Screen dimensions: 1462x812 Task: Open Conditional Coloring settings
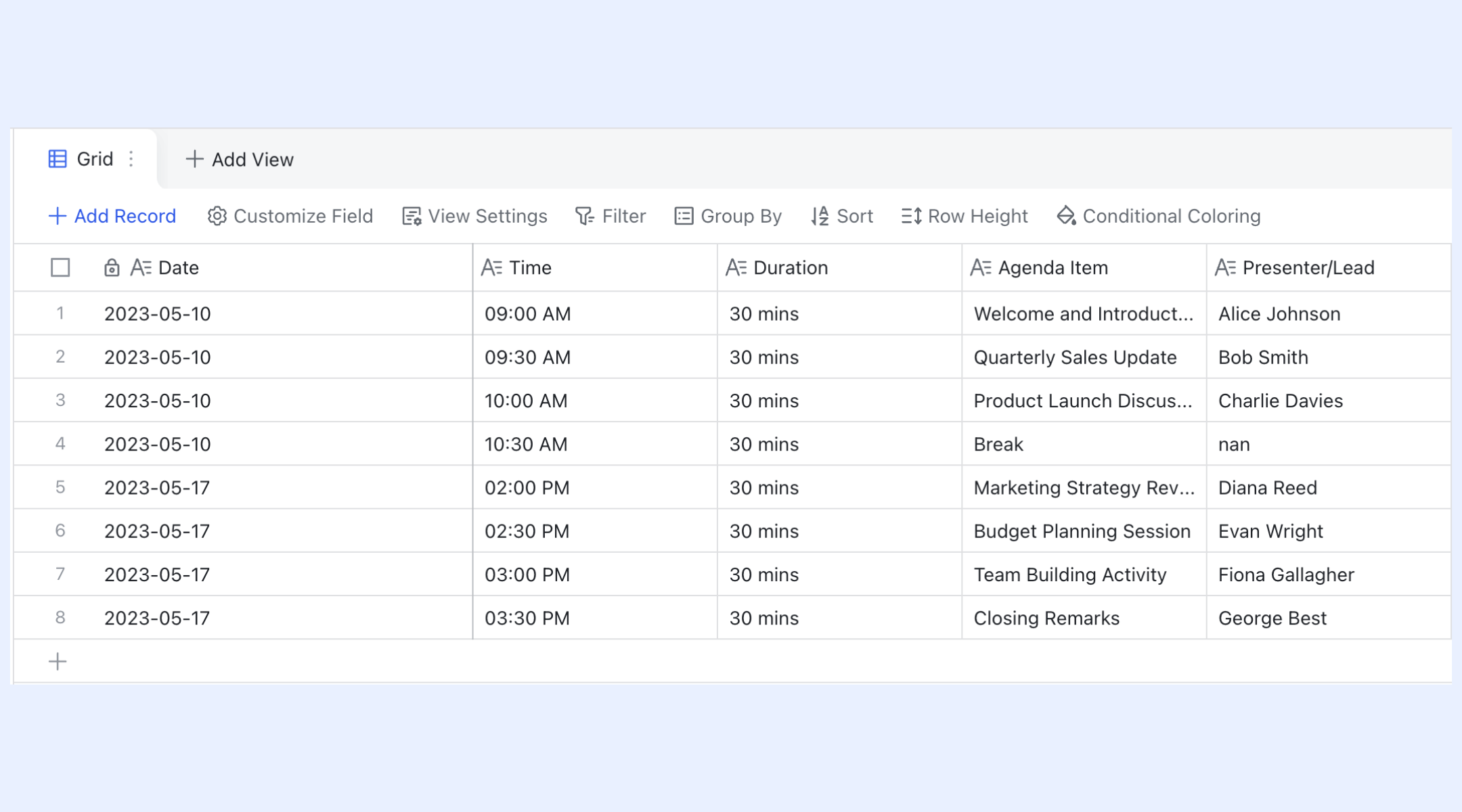[1158, 216]
